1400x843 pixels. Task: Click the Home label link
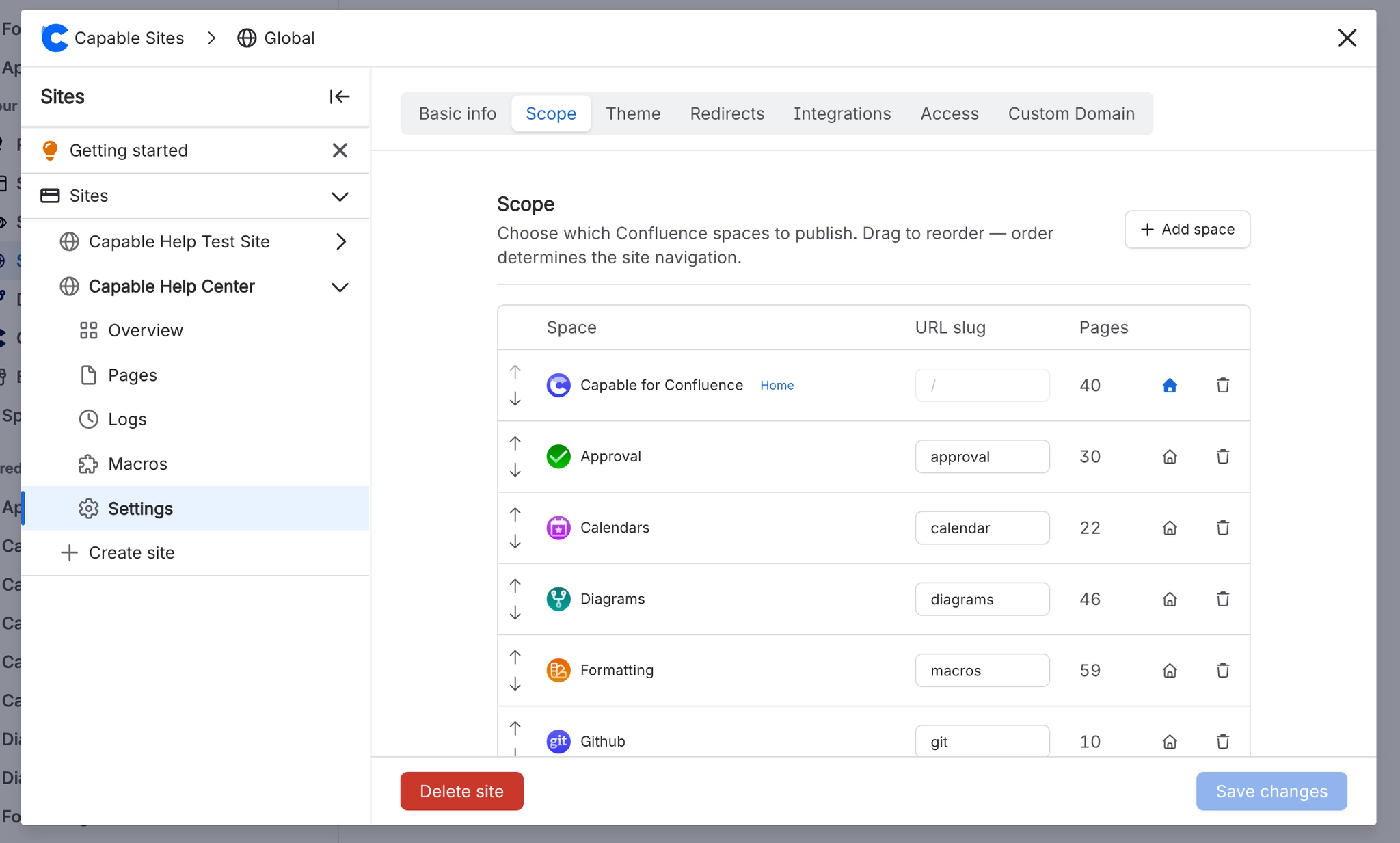point(777,386)
